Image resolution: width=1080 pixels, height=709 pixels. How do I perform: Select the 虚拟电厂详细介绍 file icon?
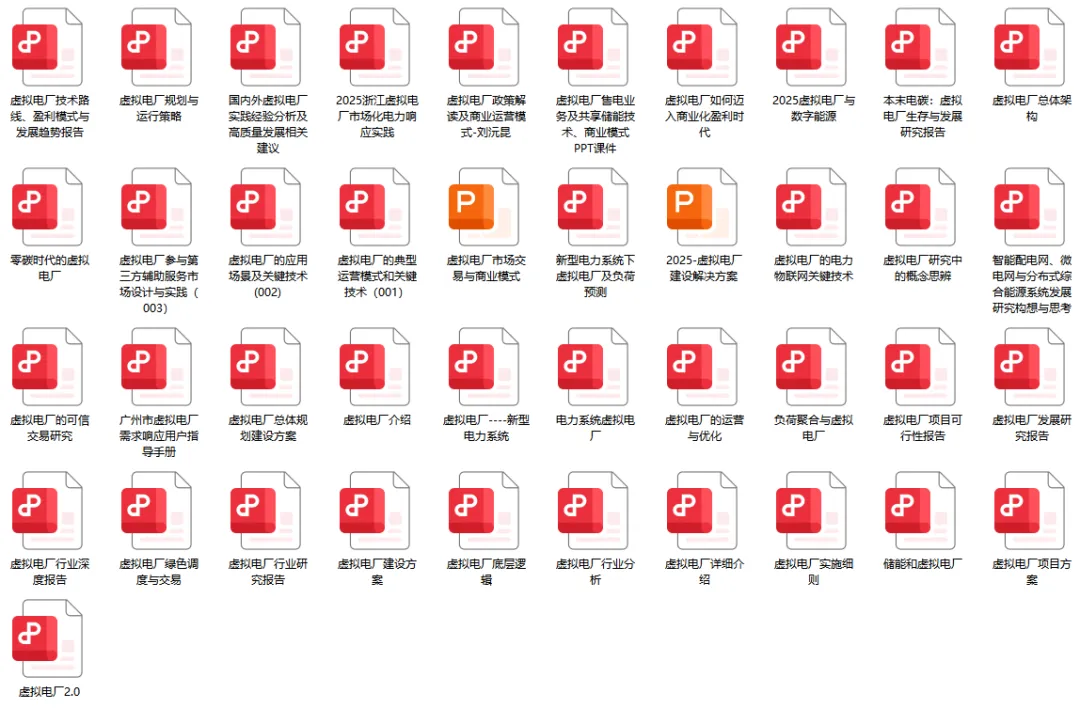703,511
